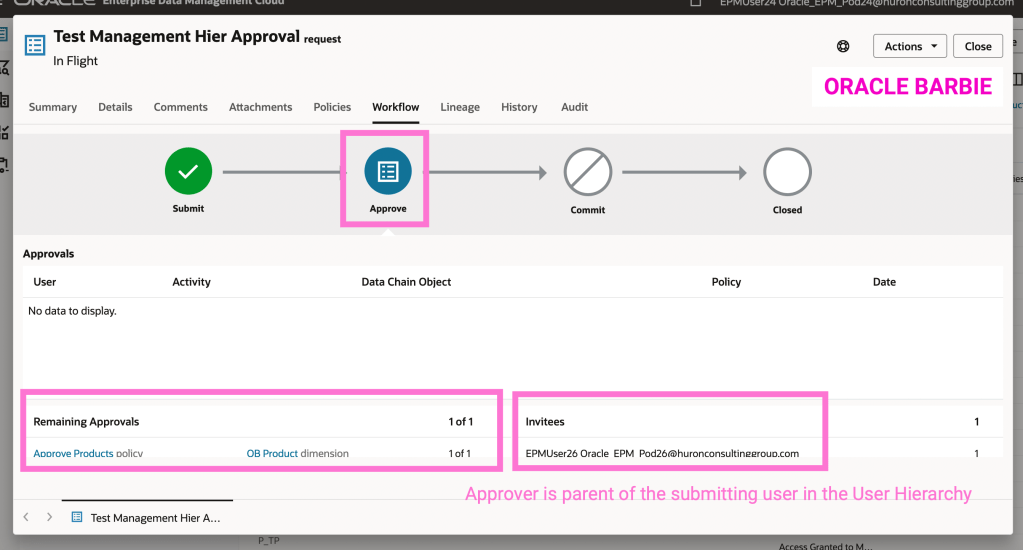Click the request list icon beside the title

(35, 46)
